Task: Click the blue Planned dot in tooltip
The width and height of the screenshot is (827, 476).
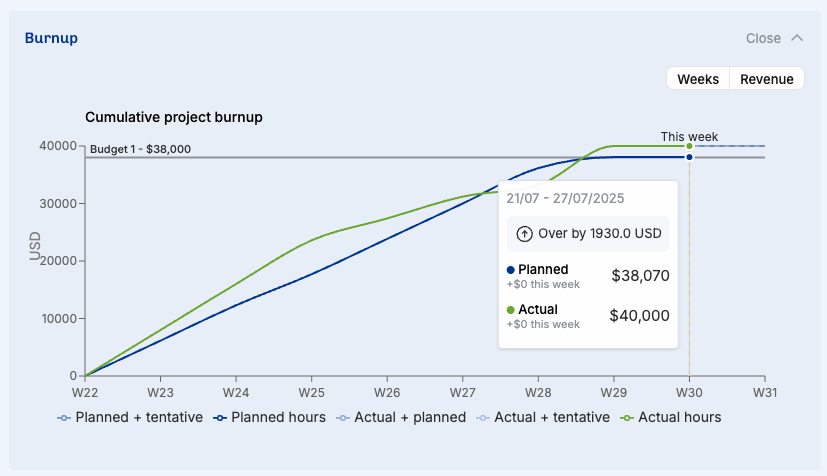Action: 511,270
